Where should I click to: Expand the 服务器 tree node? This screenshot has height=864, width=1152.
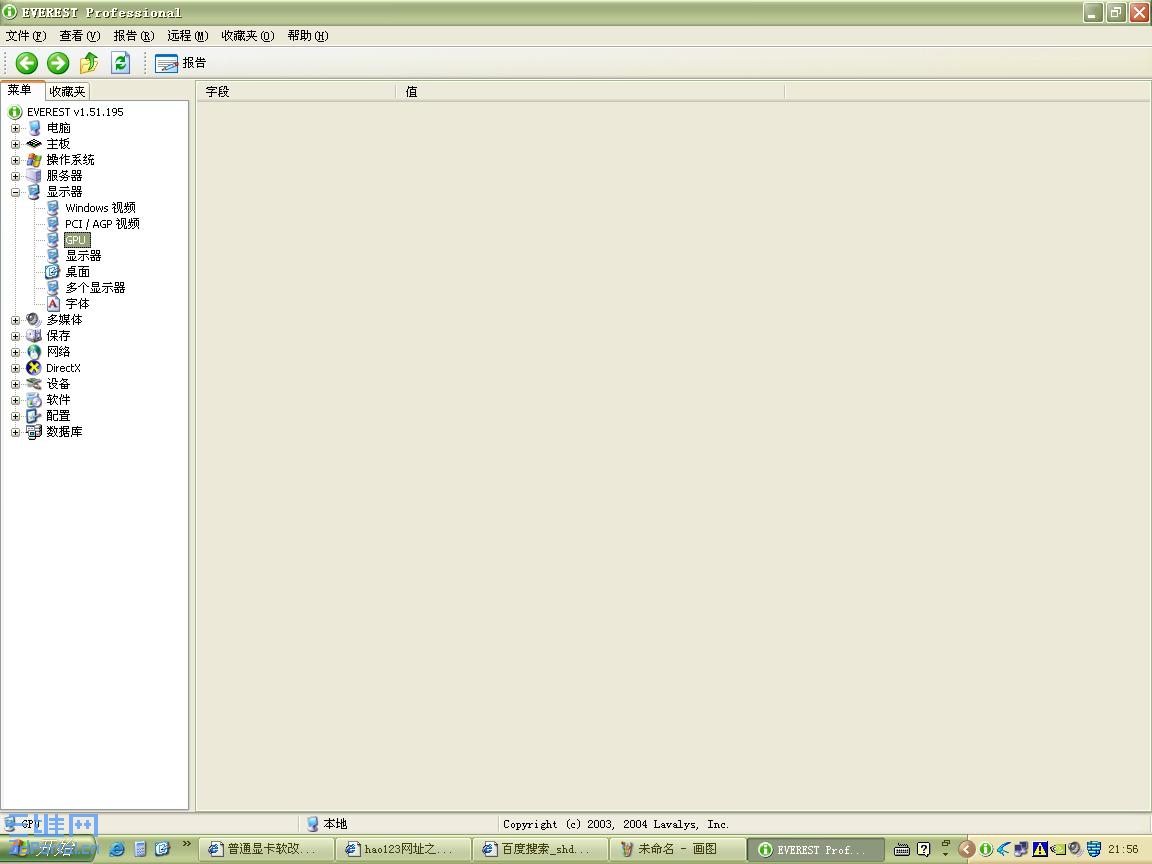coord(15,176)
